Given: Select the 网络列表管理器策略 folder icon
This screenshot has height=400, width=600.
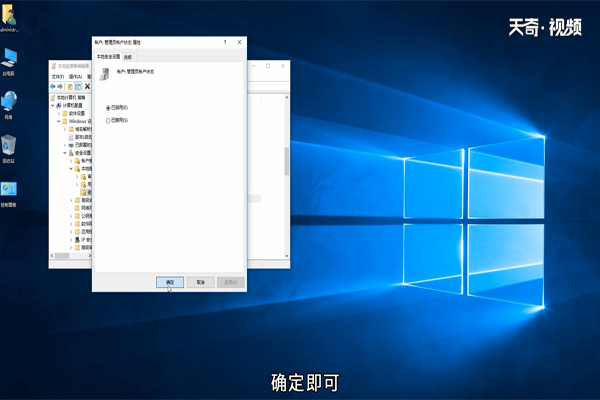Looking at the screenshot, I should pos(77,208).
